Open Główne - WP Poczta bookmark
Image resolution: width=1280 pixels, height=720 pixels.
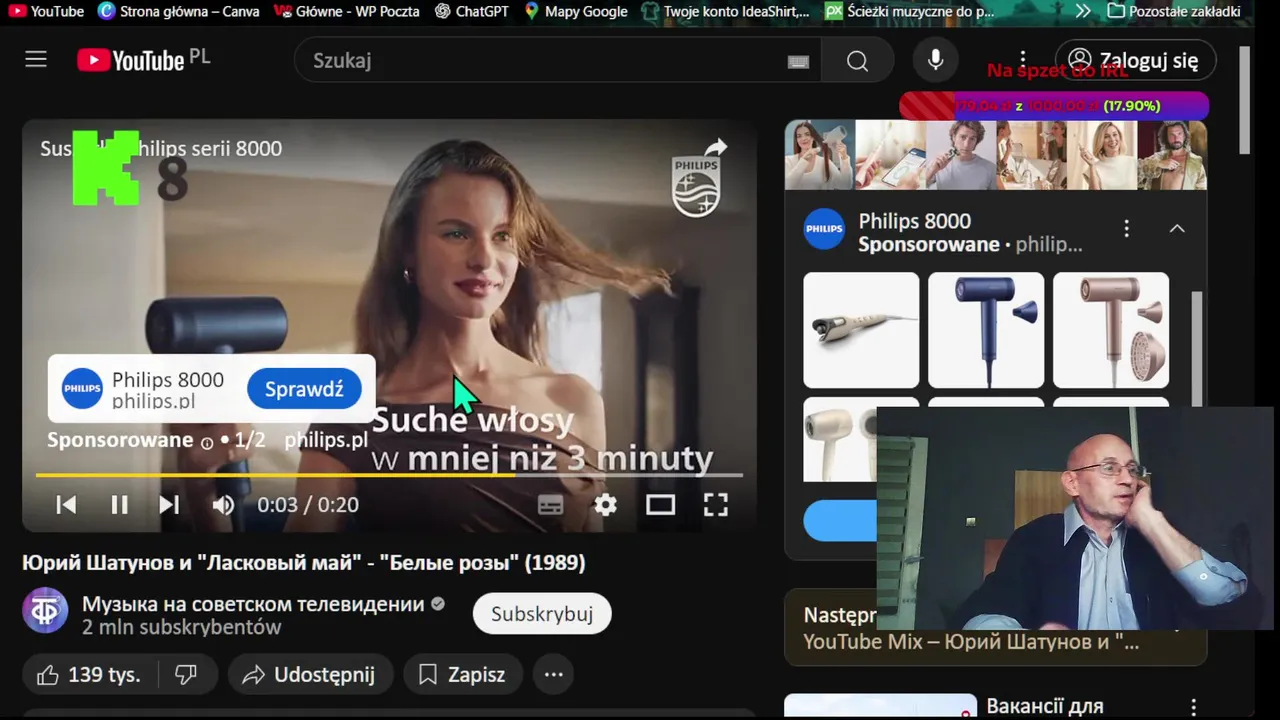(346, 11)
